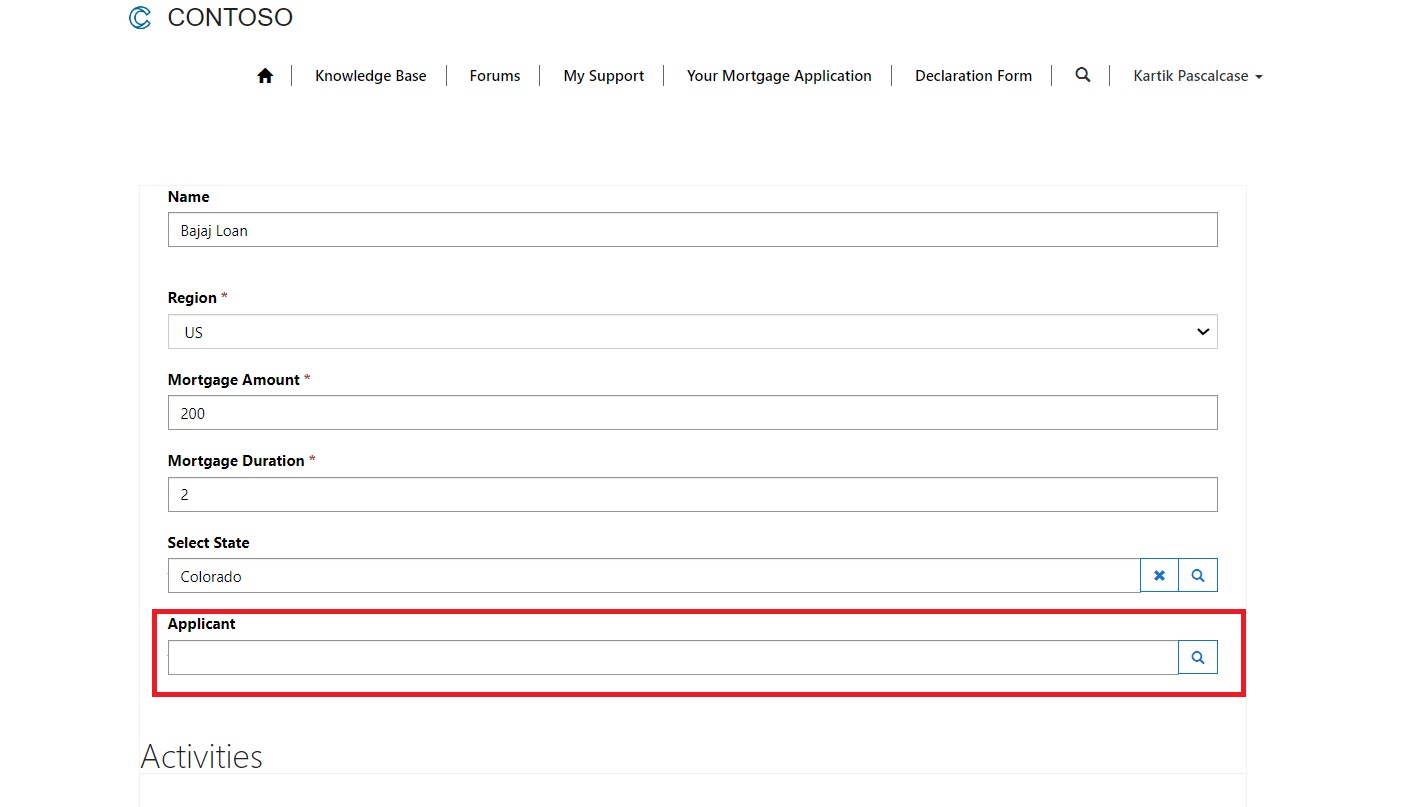The width and height of the screenshot is (1411, 807).
Task: Open the search magnifier in navigation bar
Action: [x=1082, y=75]
